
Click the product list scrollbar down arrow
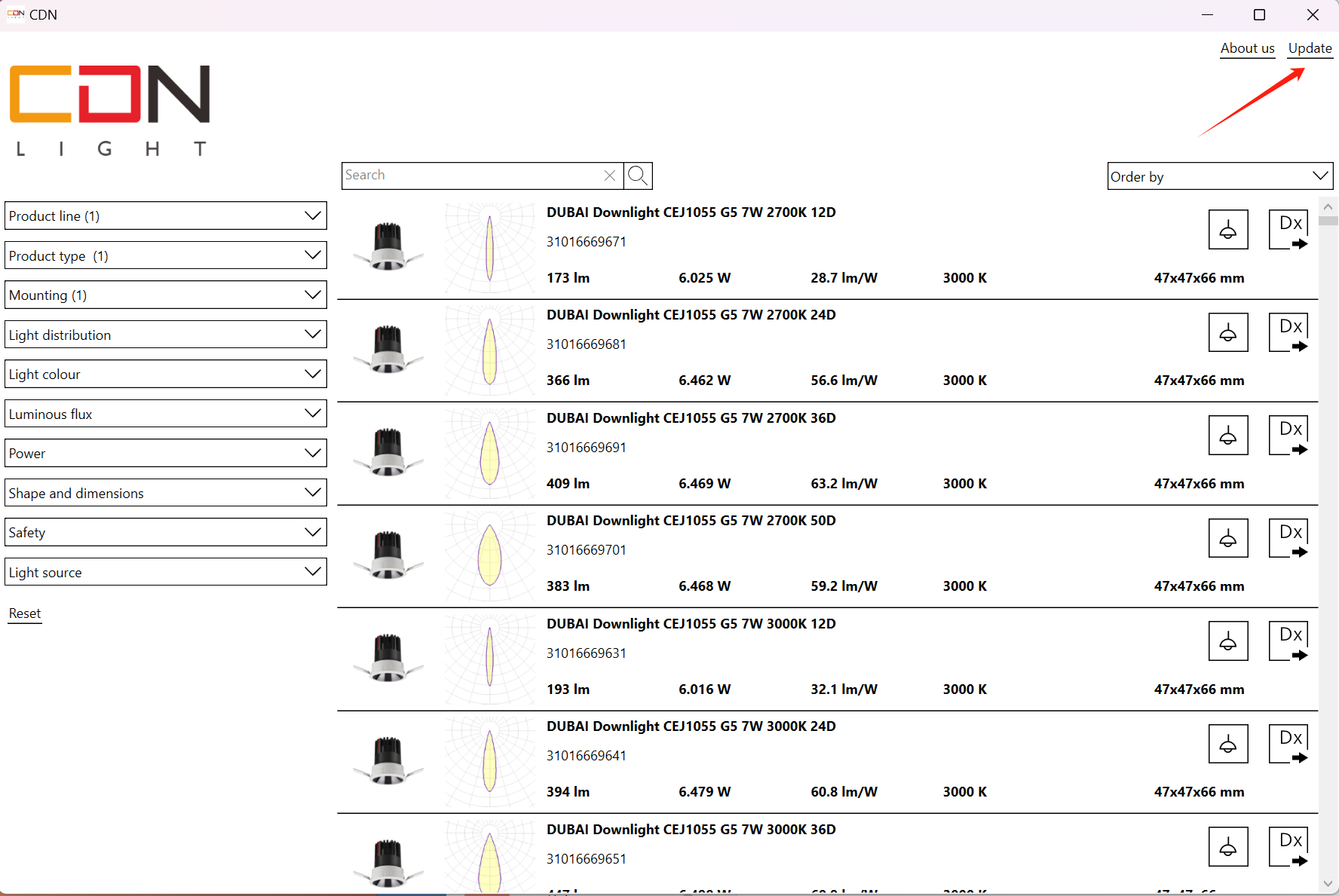pyautogui.click(x=1328, y=883)
